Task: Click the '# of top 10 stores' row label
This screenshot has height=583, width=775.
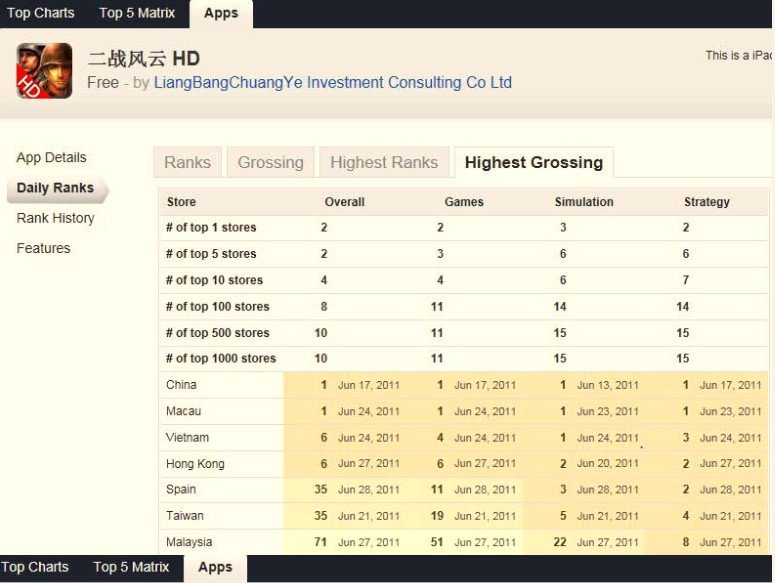Action: (214, 280)
